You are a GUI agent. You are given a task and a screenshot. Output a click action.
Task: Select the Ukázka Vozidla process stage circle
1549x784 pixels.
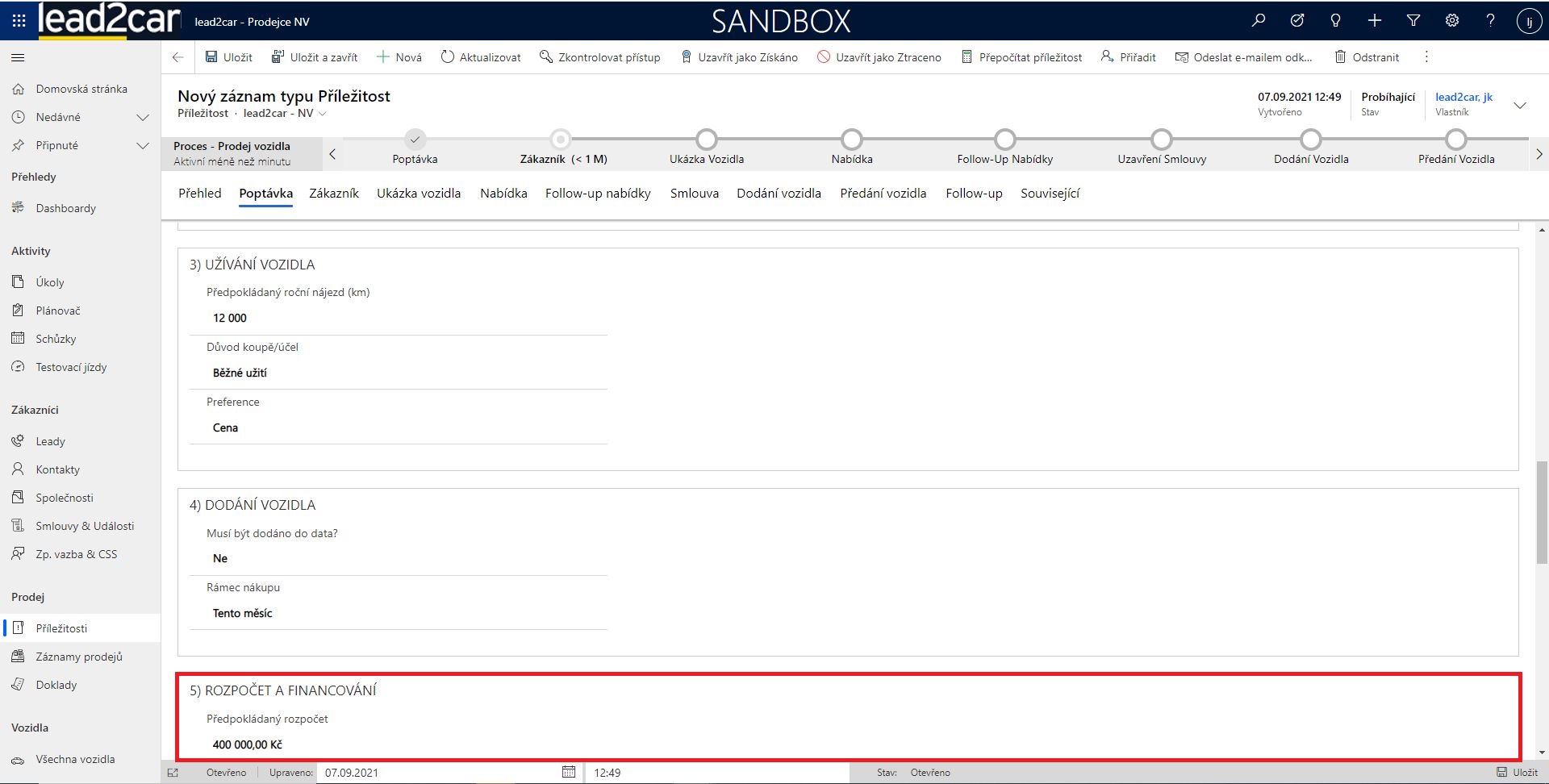pos(706,140)
